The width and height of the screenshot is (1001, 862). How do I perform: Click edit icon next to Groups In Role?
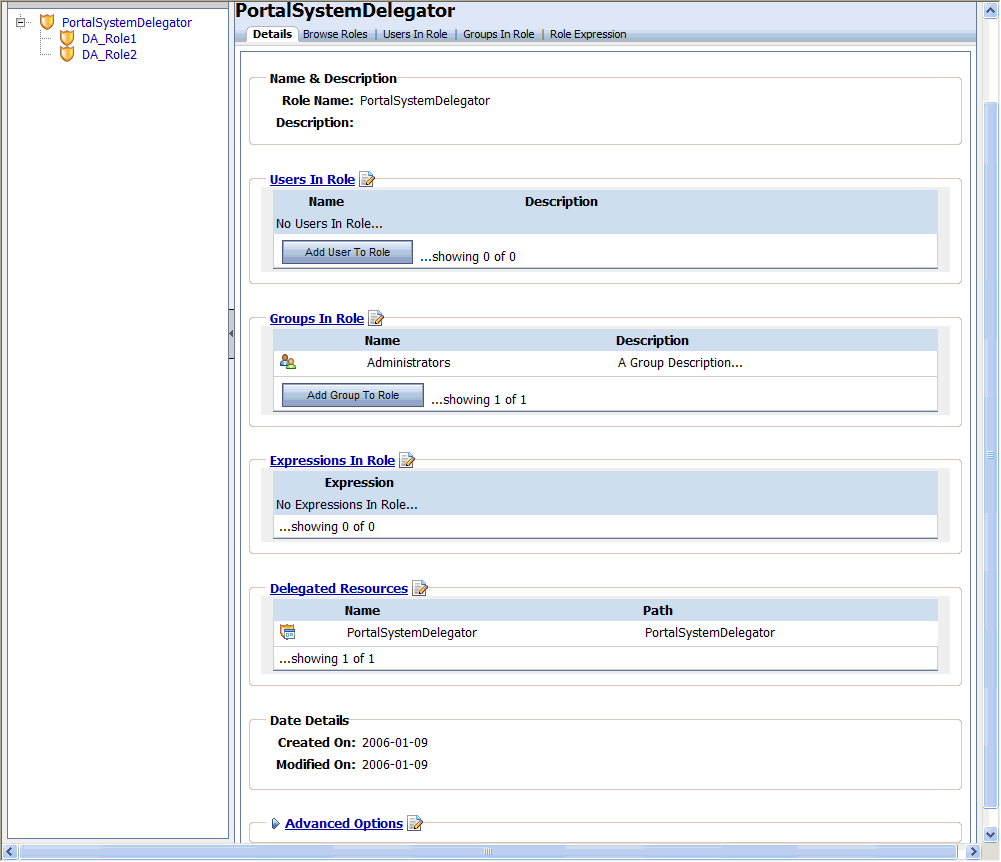[377, 318]
